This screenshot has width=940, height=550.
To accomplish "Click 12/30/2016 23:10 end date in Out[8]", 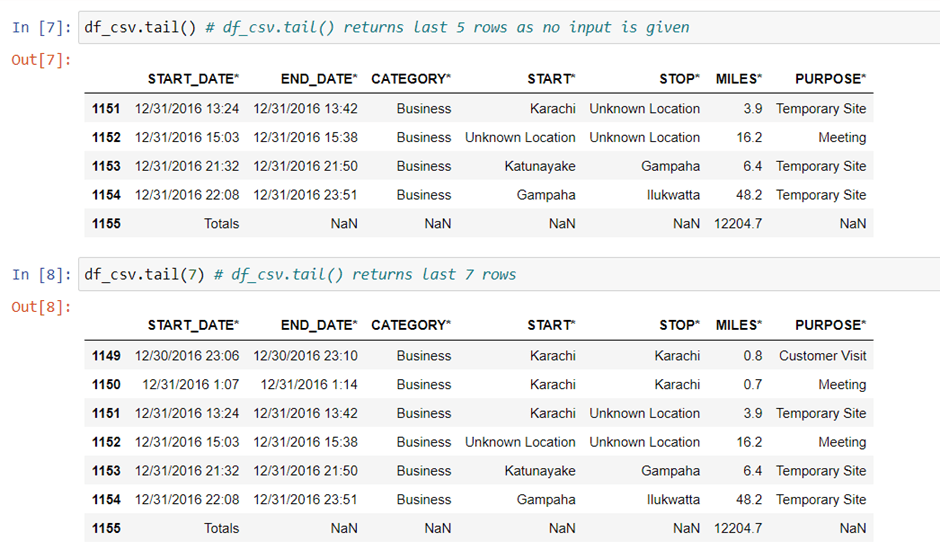I will (x=305, y=356).
